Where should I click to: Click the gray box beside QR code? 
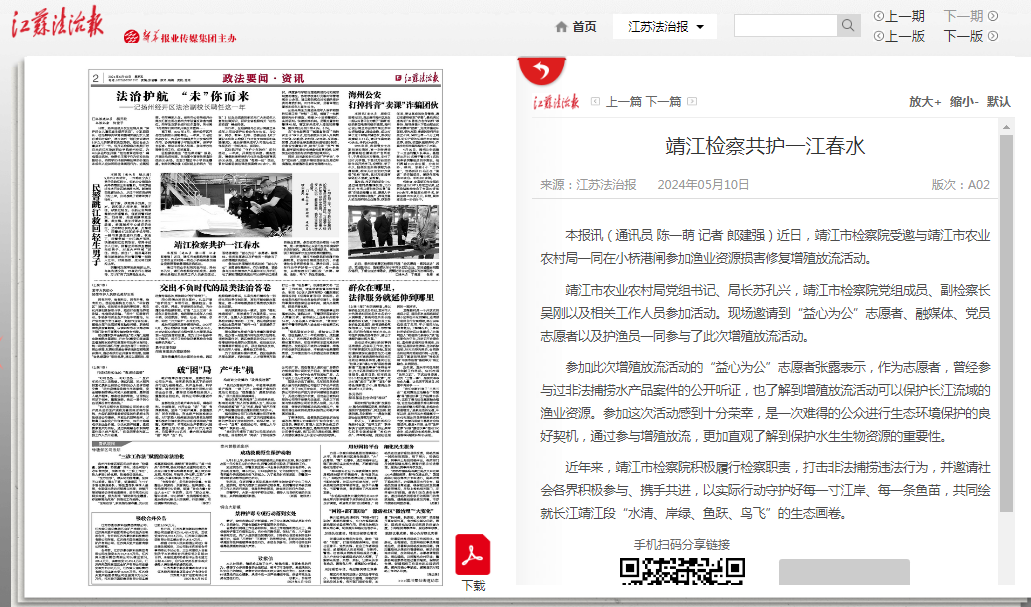click(844, 571)
